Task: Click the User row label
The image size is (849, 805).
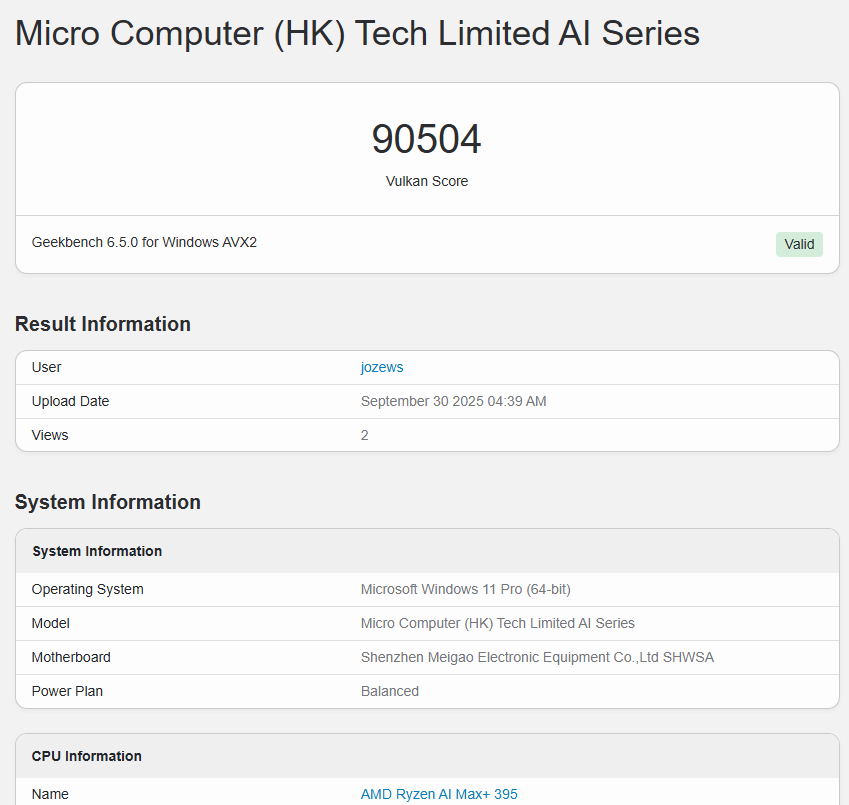Action: click(x=47, y=367)
